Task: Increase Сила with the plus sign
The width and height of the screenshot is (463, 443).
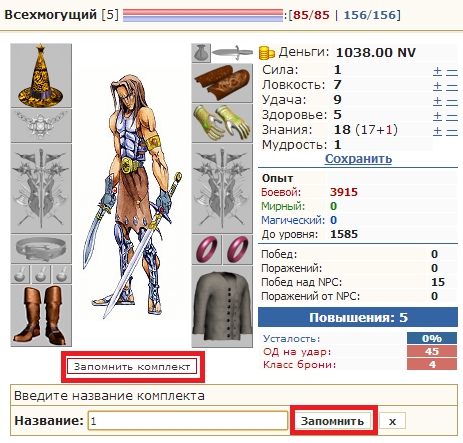Action: (x=437, y=71)
